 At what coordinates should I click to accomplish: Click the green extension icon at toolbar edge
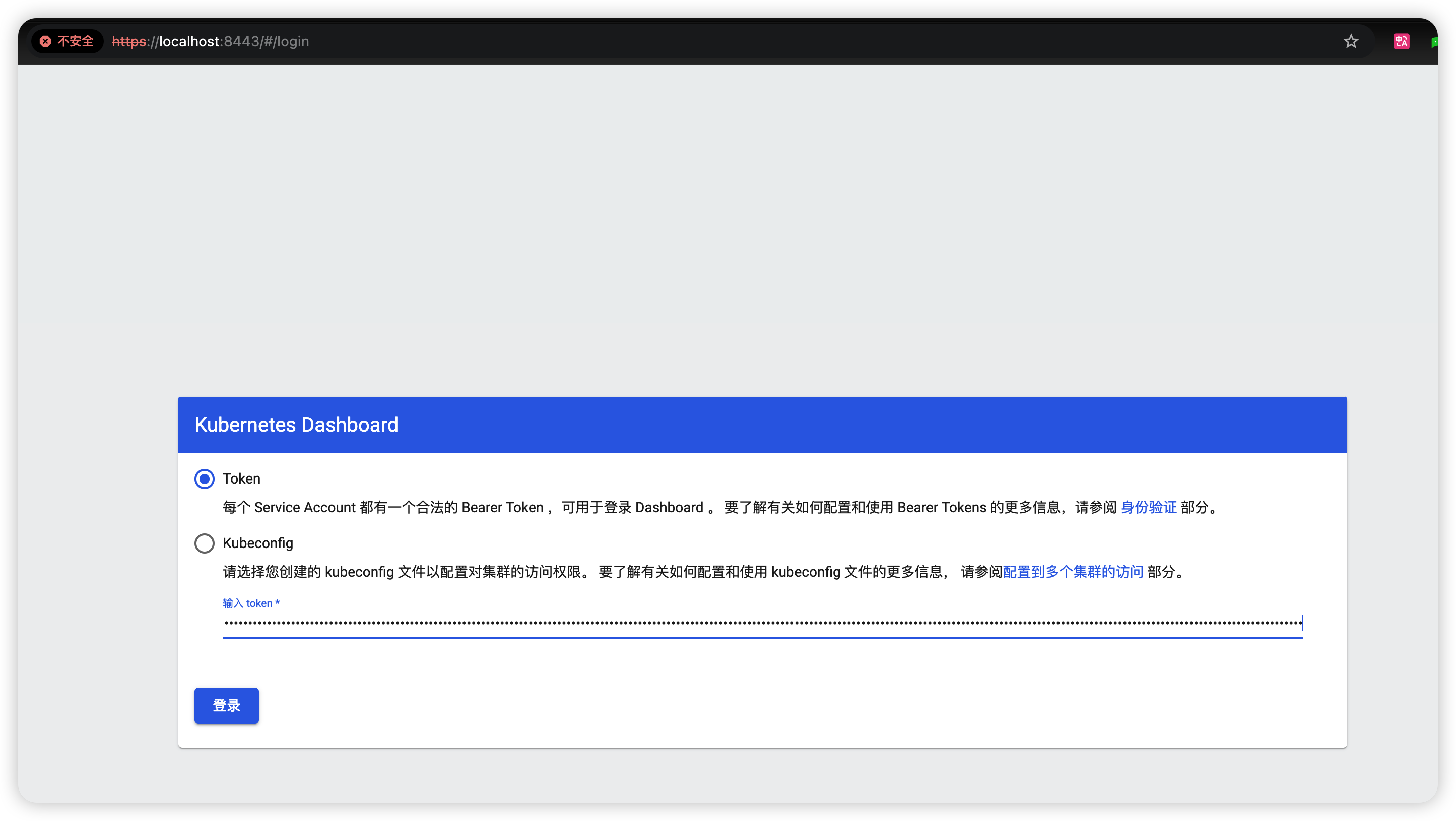pos(1434,42)
